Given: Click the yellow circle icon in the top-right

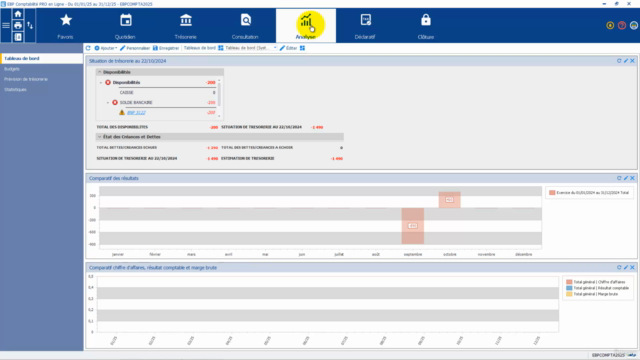Looking at the screenshot, I should pyautogui.click(x=610, y=25).
